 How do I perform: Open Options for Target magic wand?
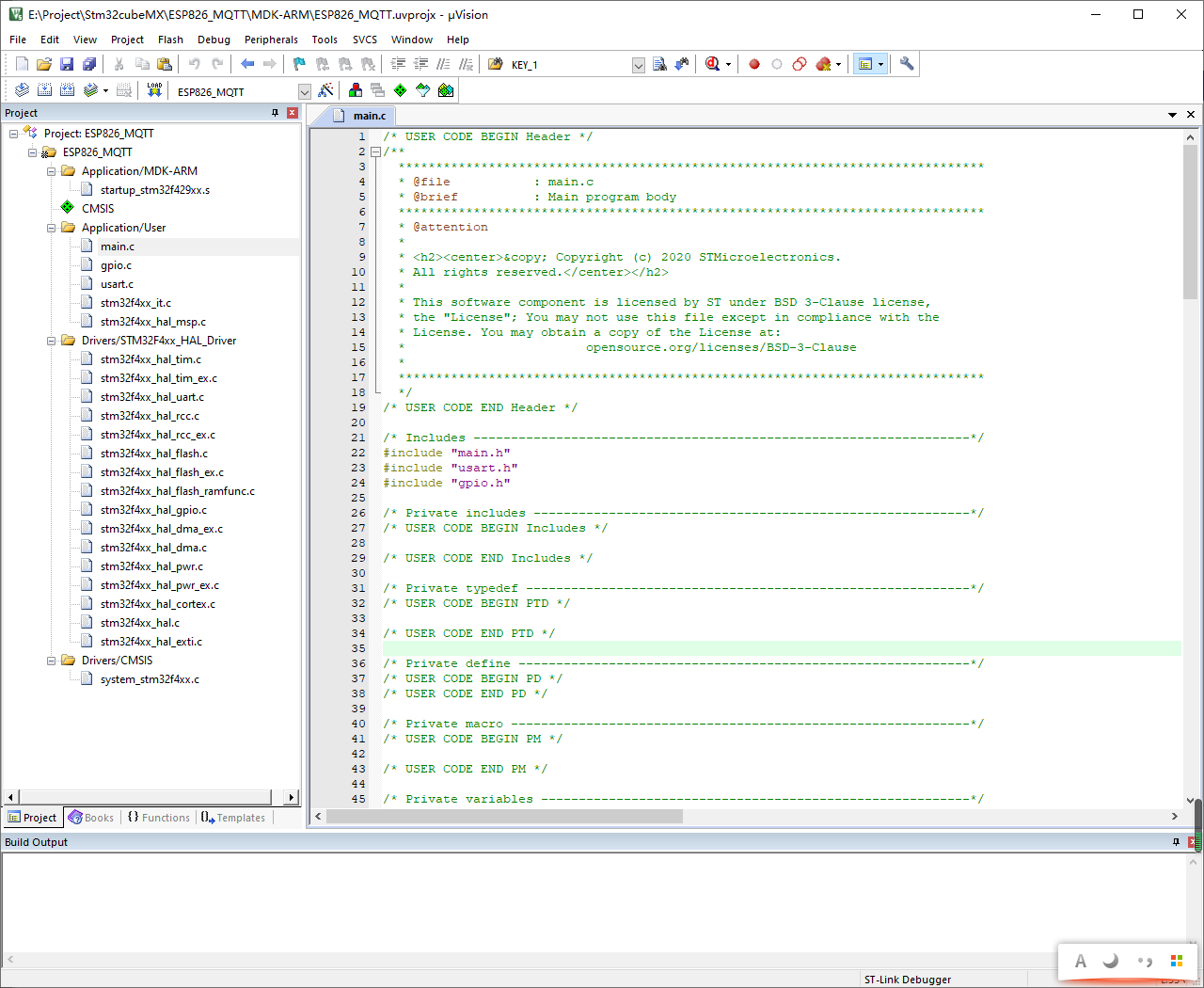[325, 90]
